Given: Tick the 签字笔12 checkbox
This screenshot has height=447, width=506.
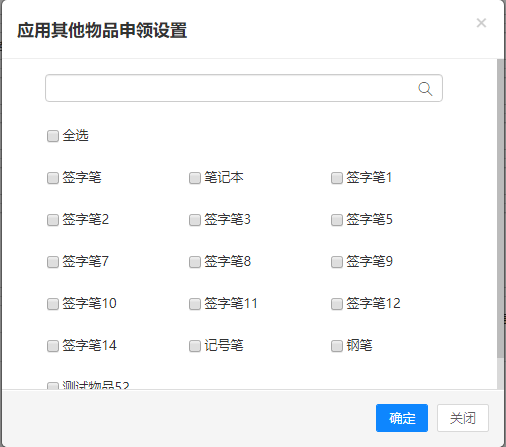Looking at the screenshot, I should (337, 304).
